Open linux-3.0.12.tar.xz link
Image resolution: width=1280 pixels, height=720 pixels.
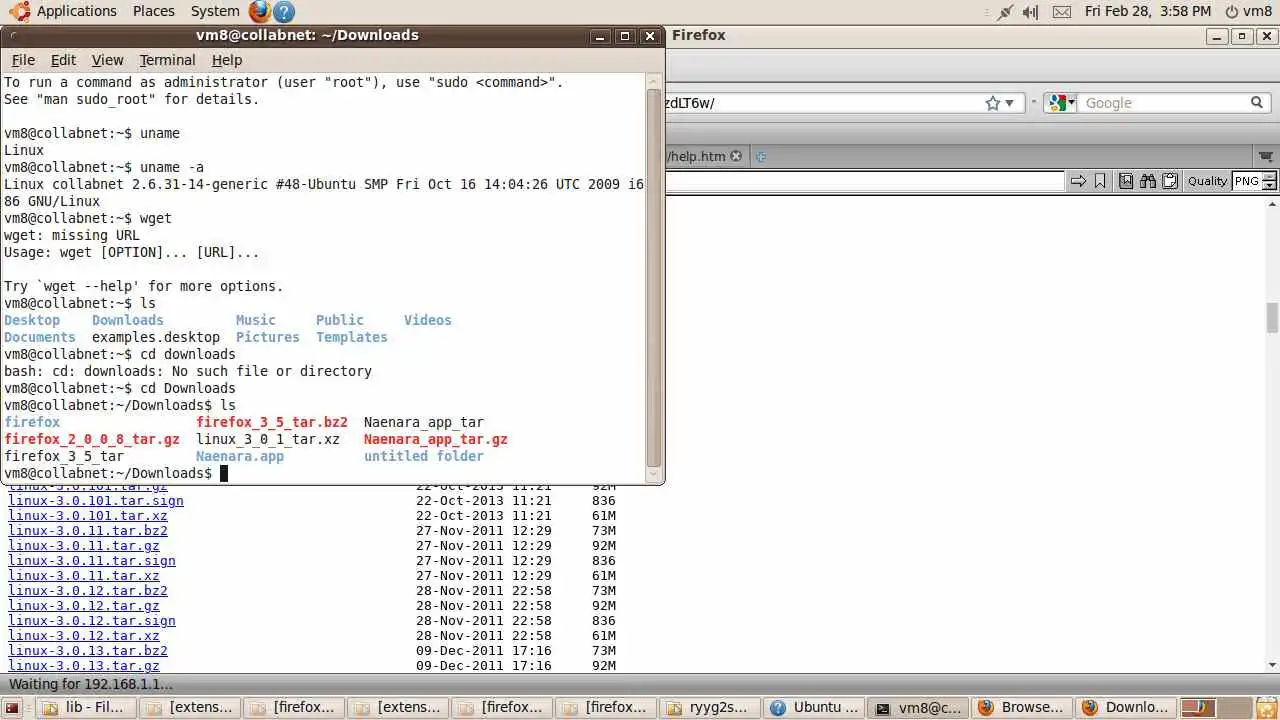pos(84,636)
